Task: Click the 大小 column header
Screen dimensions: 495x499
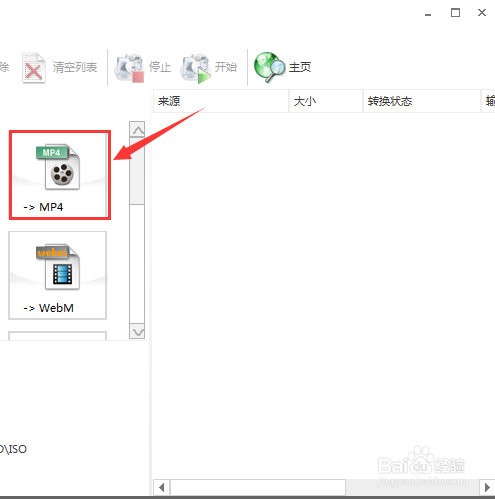Action: (326, 101)
